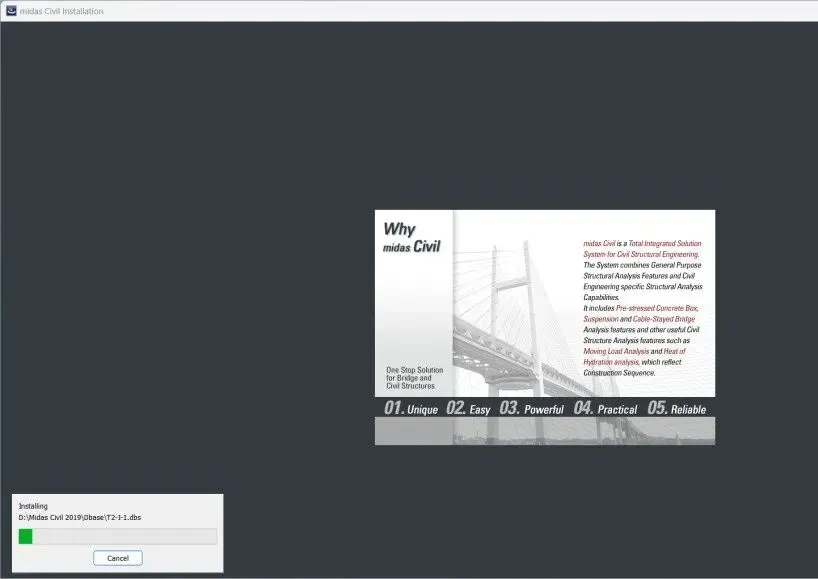Click the green installation progress bar
The image size is (818, 579).
point(117,536)
